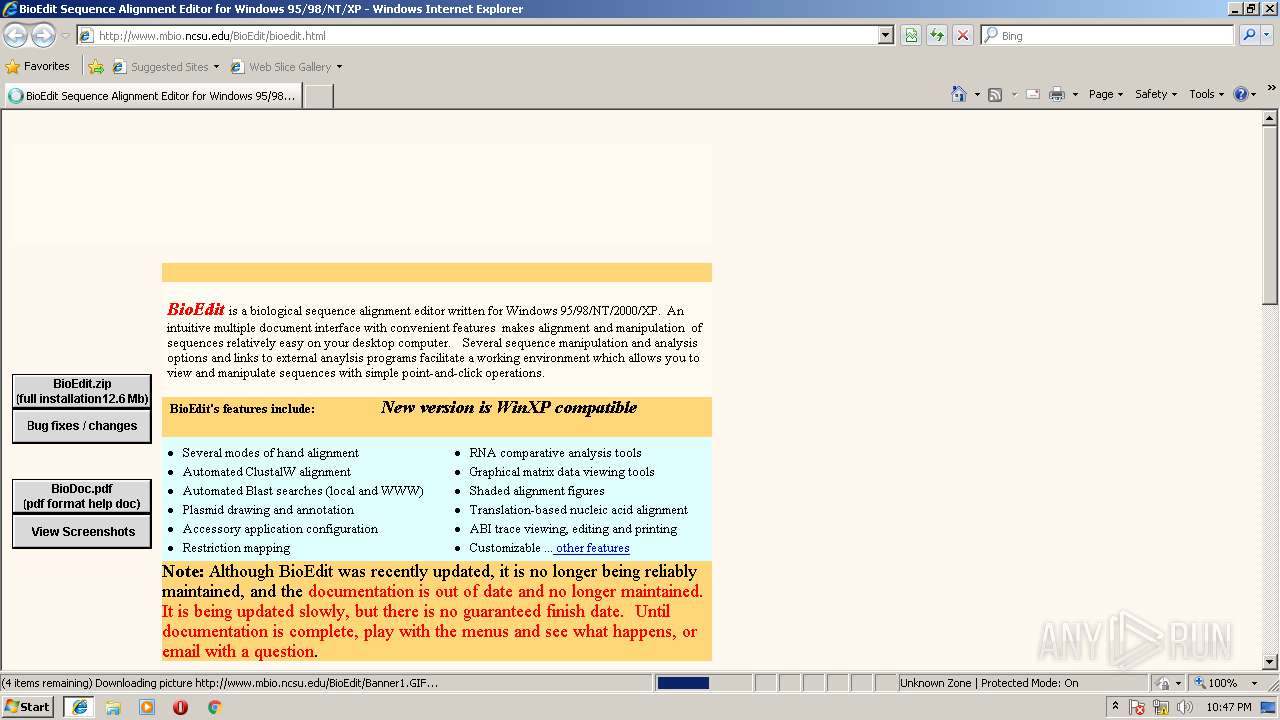The height and width of the screenshot is (720, 1280).
Task: Click Internet Explorer taskbar icon
Action: coord(80,707)
